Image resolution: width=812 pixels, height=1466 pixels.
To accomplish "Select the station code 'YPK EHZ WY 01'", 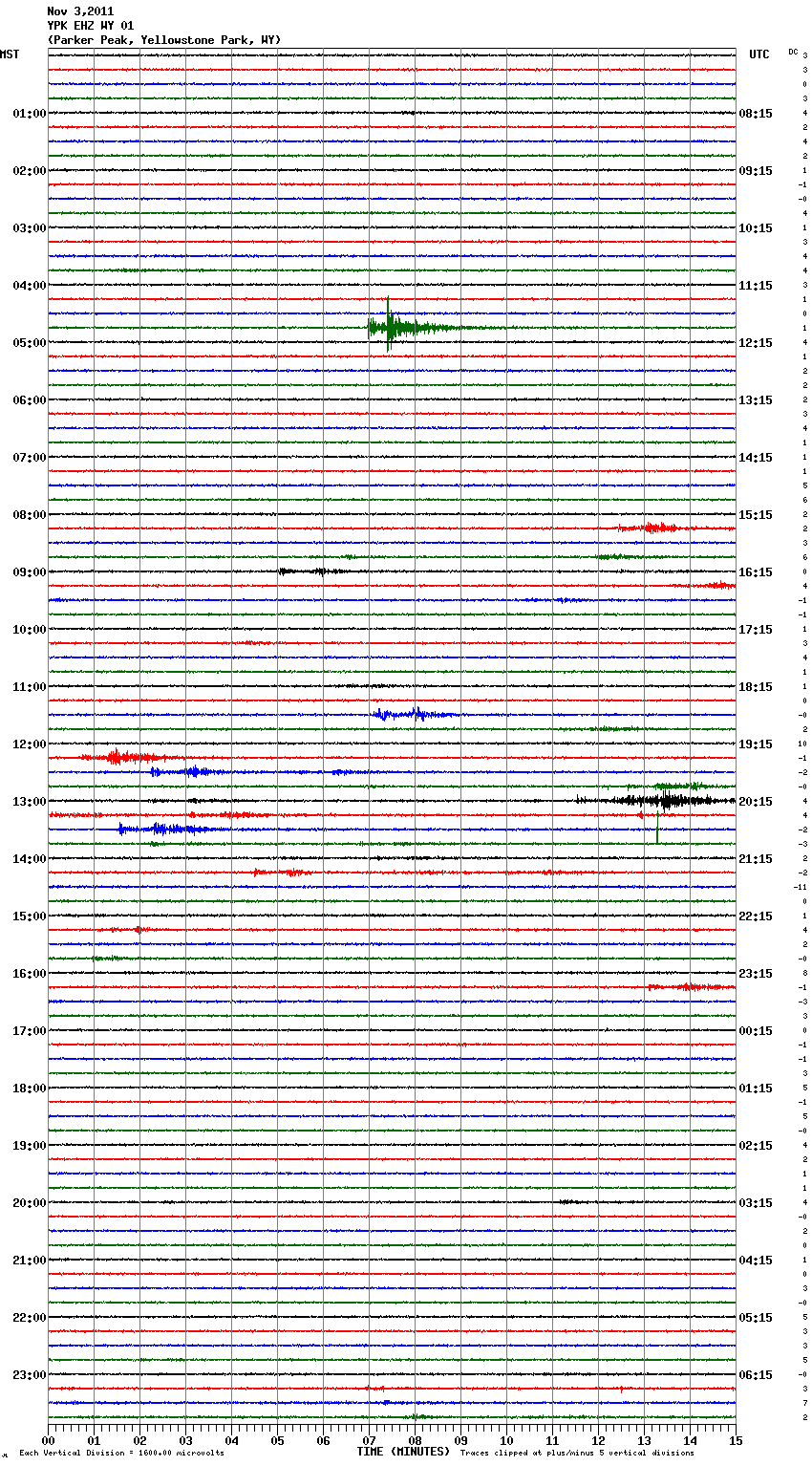I will tap(90, 26).
